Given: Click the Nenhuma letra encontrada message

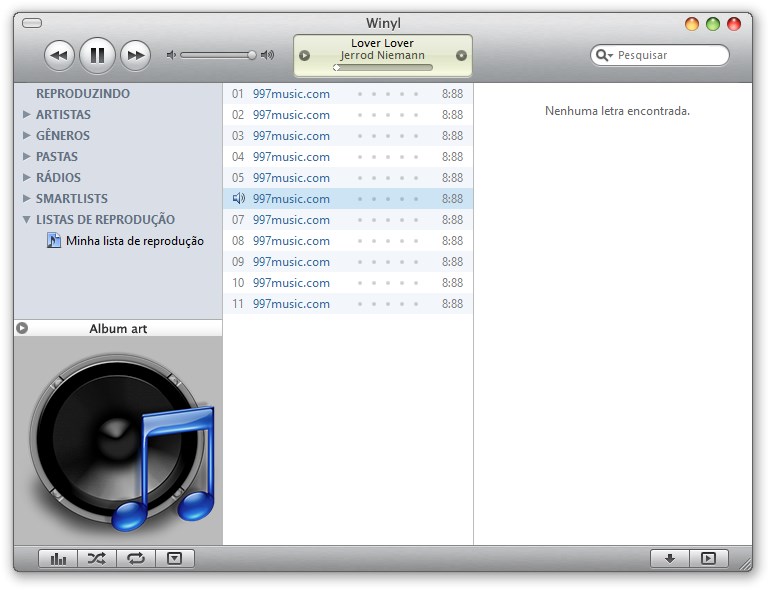Looking at the screenshot, I should pyautogui.click(x=617, y=111).
